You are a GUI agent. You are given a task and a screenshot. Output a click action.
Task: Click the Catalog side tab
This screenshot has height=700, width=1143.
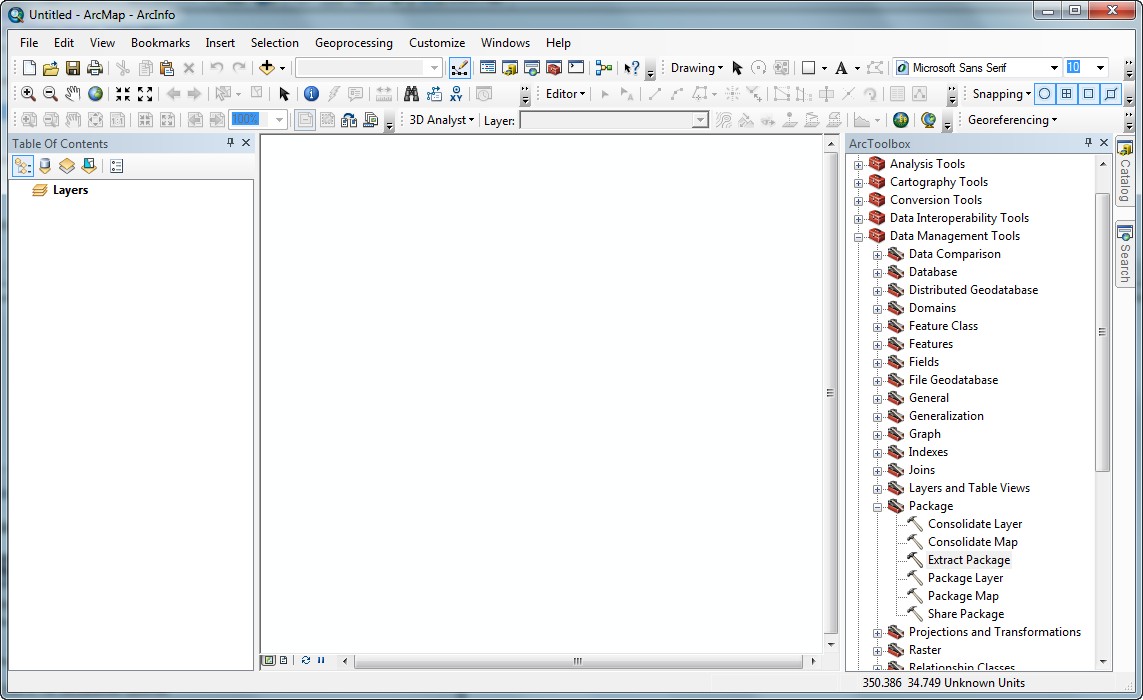[1125, 172]
